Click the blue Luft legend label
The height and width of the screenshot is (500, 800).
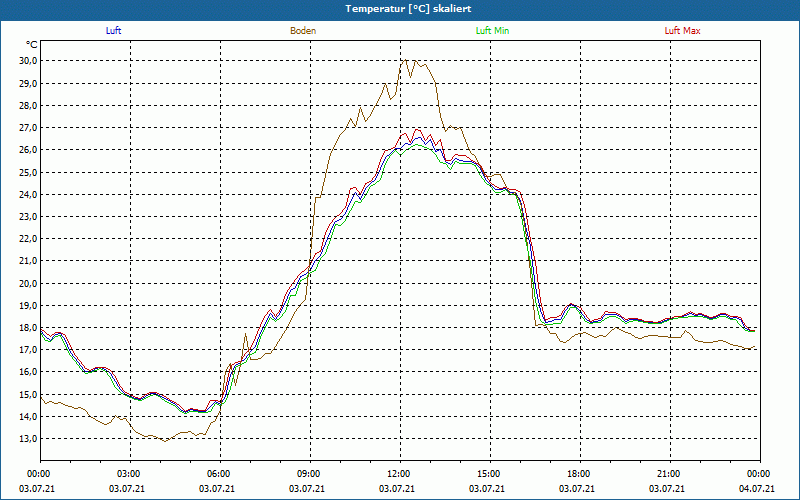tap(113, 31)
